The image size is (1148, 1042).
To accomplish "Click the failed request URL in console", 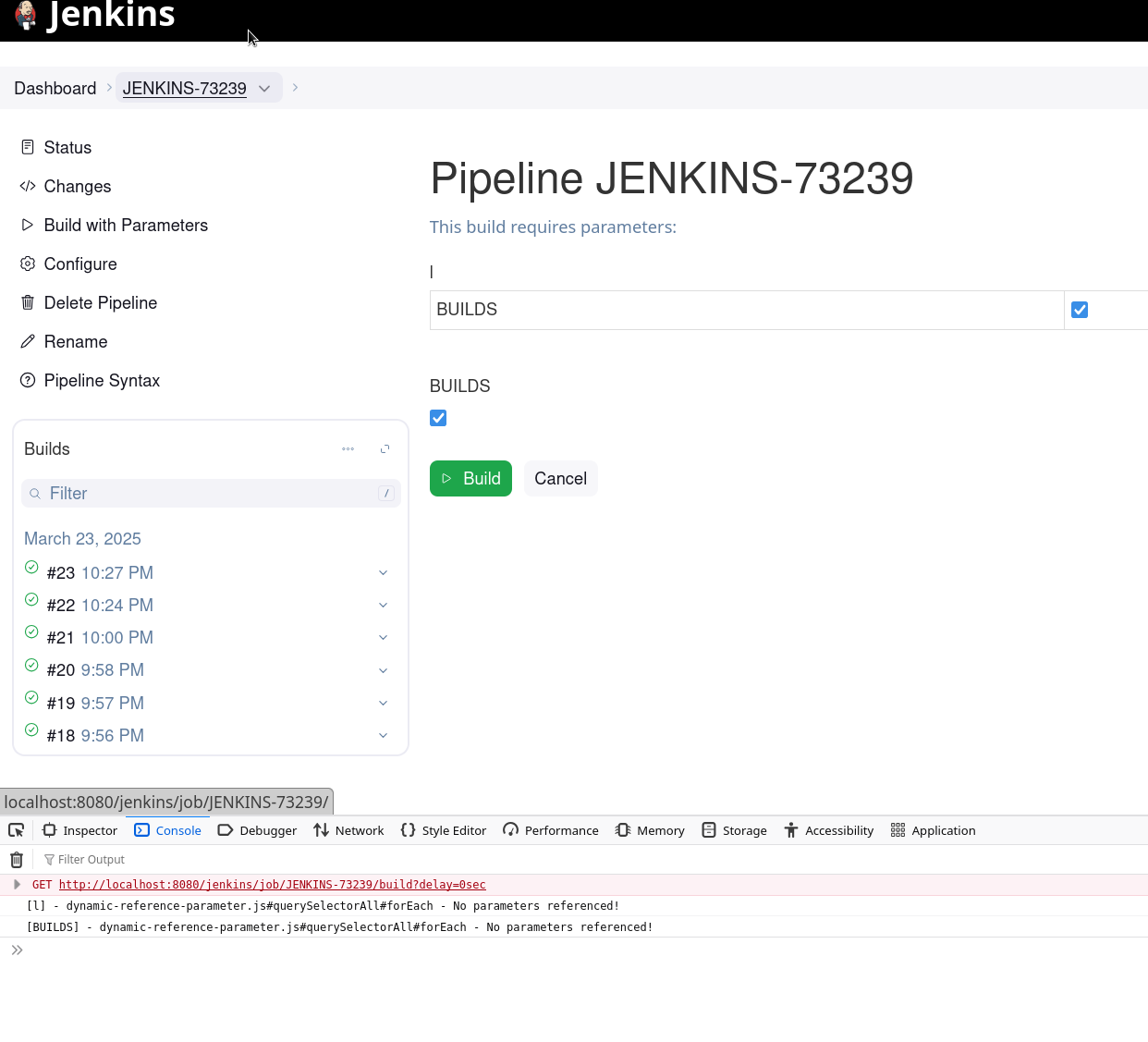I will pyautogui.click(x=272, y=885).
